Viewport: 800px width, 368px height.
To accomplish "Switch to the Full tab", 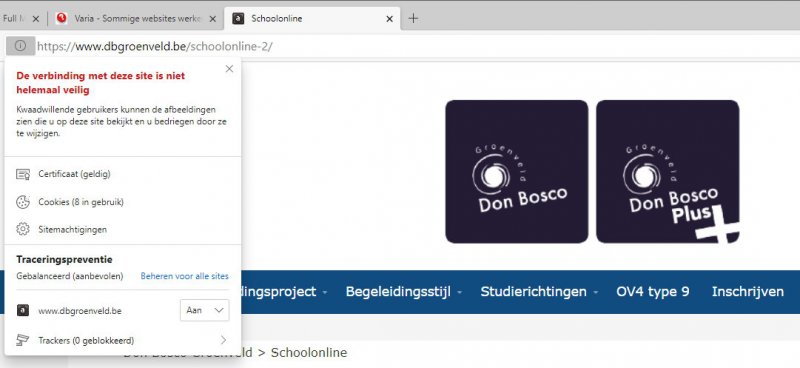I will coord(13,19).
